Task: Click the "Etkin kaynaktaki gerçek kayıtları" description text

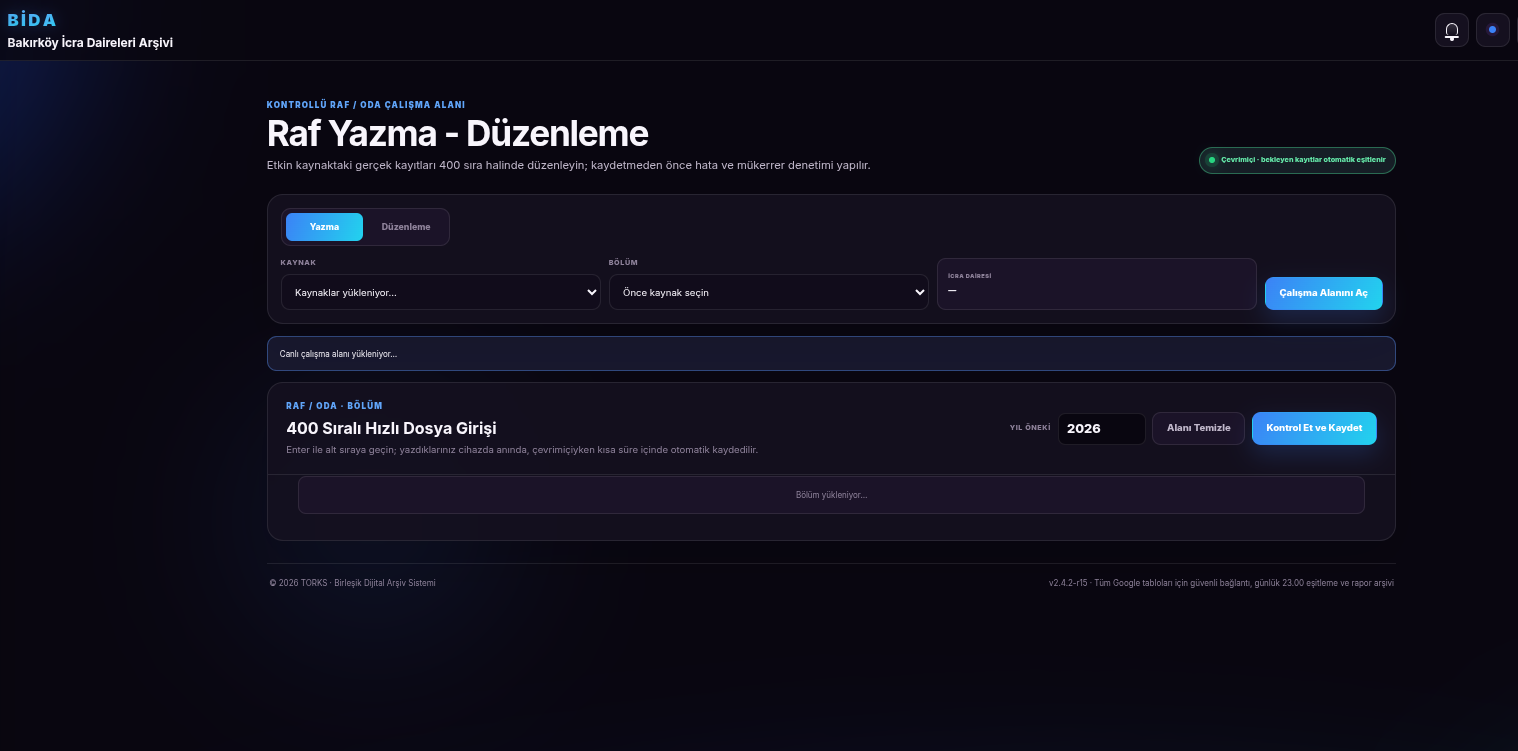Action: click(351, 165)
